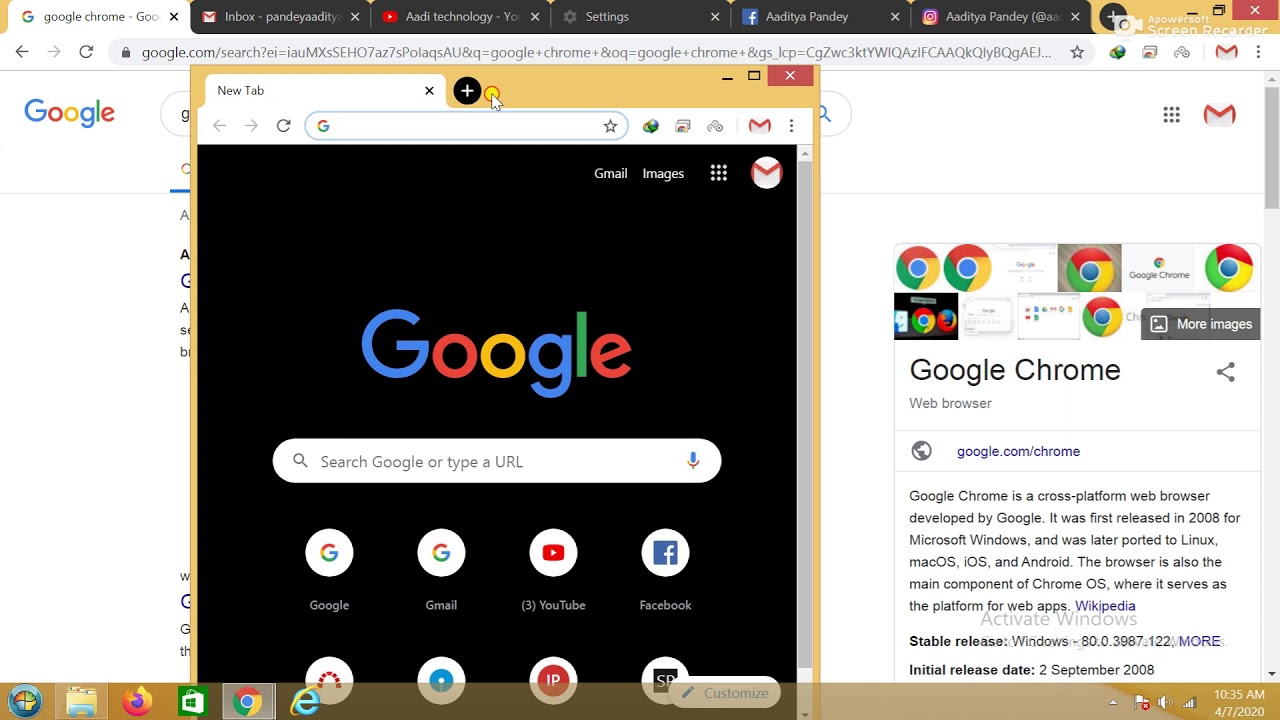
Task: Click the cloud extension icon in front window toolbar
Action: 715,126
